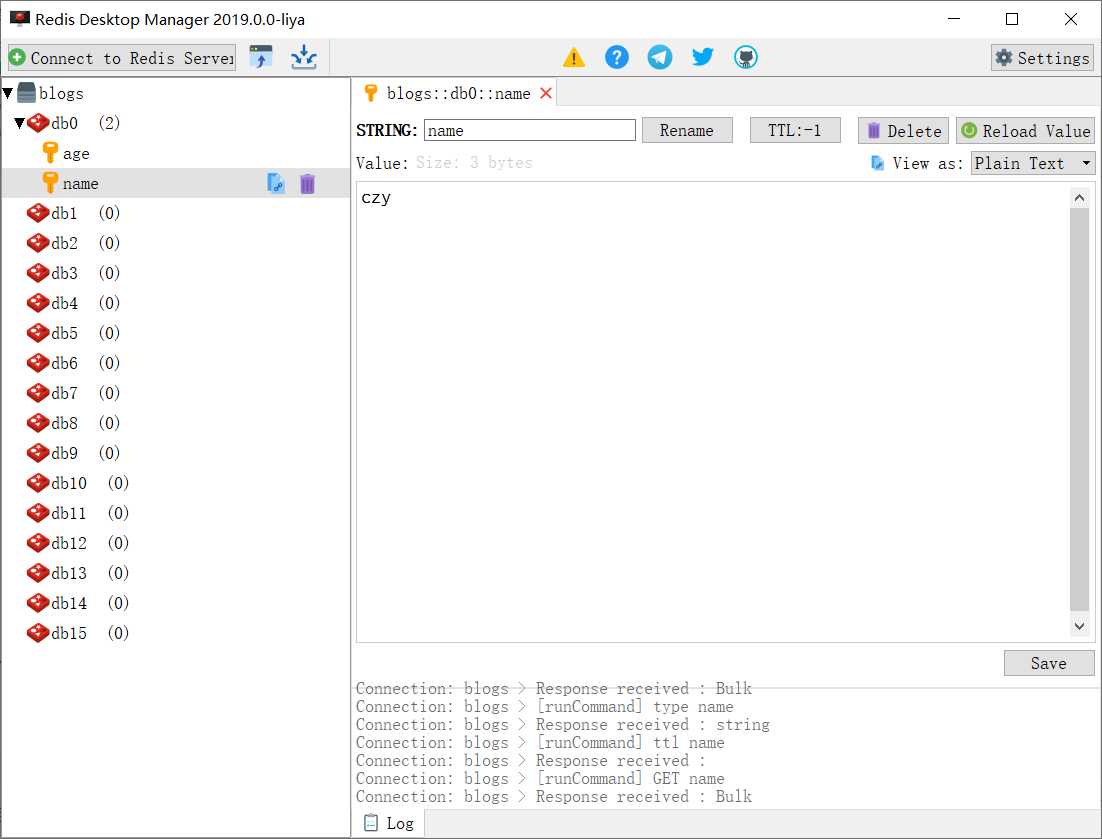1102x839 pixels.
Task: Click log line '[runCommand] GET name'
Action: click(540, 779)
